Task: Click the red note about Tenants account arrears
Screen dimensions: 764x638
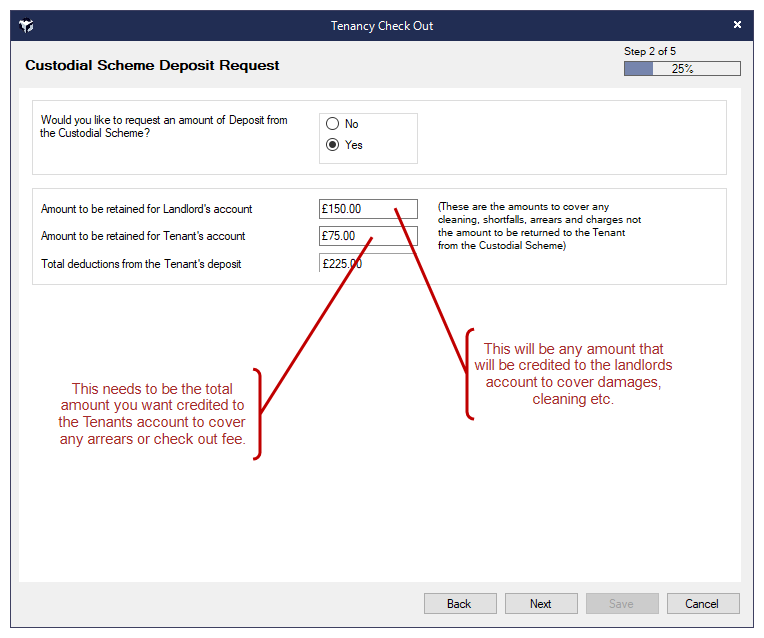Action: [x=152, y=414]
